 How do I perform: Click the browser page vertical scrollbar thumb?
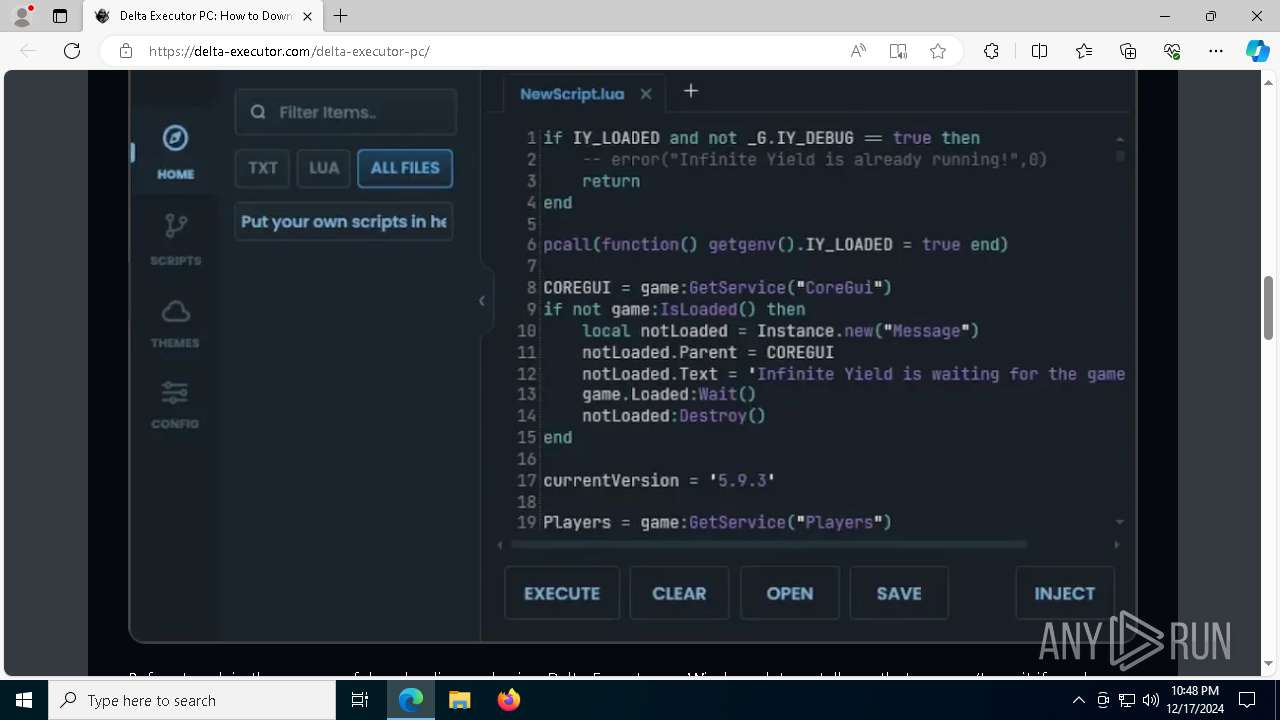pyautogui.click(x=1269, y=307)
